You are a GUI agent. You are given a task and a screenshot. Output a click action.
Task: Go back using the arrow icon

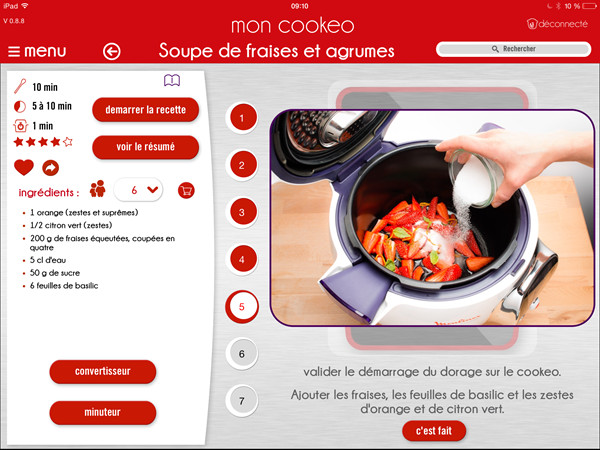[111, 52]
